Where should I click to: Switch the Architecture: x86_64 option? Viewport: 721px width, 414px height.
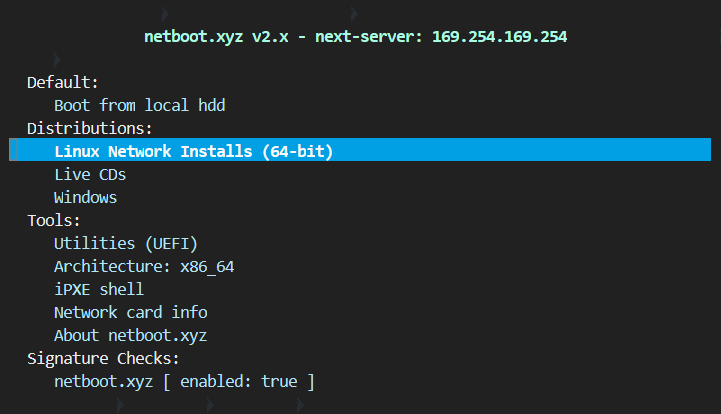(x=144, y=266)
